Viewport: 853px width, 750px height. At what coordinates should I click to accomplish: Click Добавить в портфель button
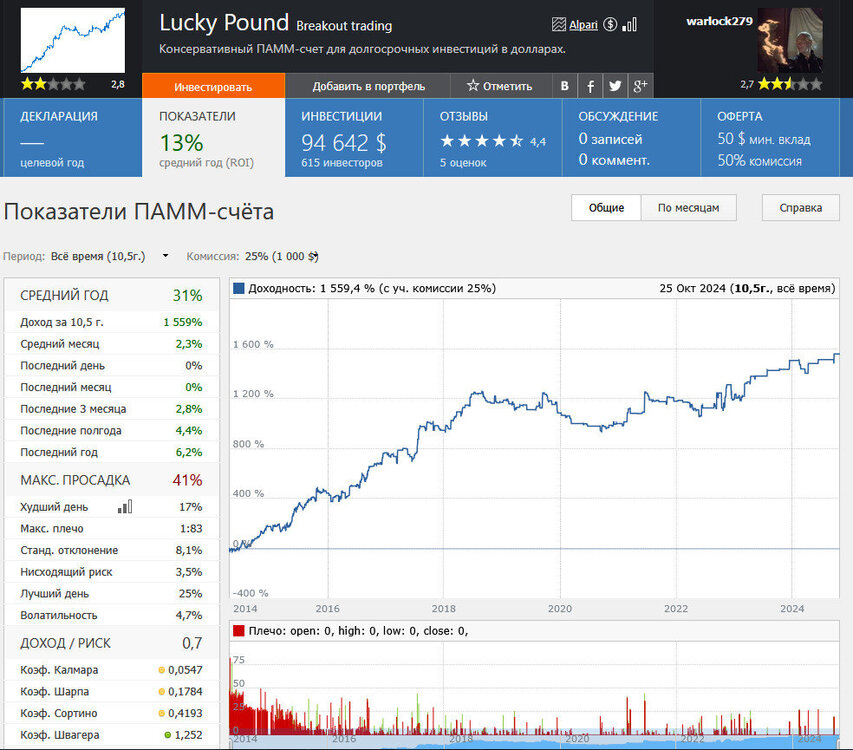point(368,86)
